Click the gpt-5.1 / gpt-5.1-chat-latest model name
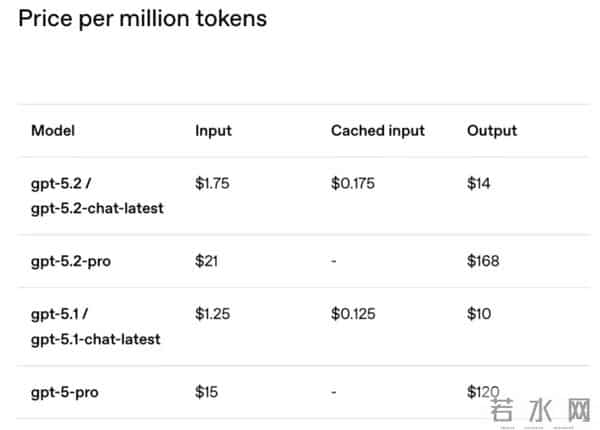The height and width of the screenshot is (430, 600). [x=96, y=327]
